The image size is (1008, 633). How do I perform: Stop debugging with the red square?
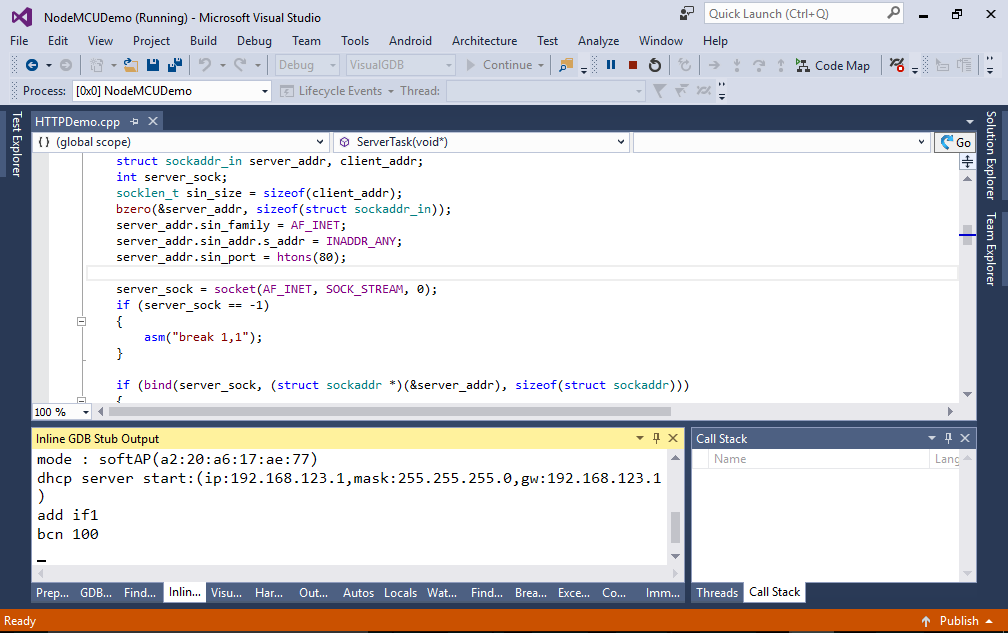pyautogui.click(x=633, y=65)
